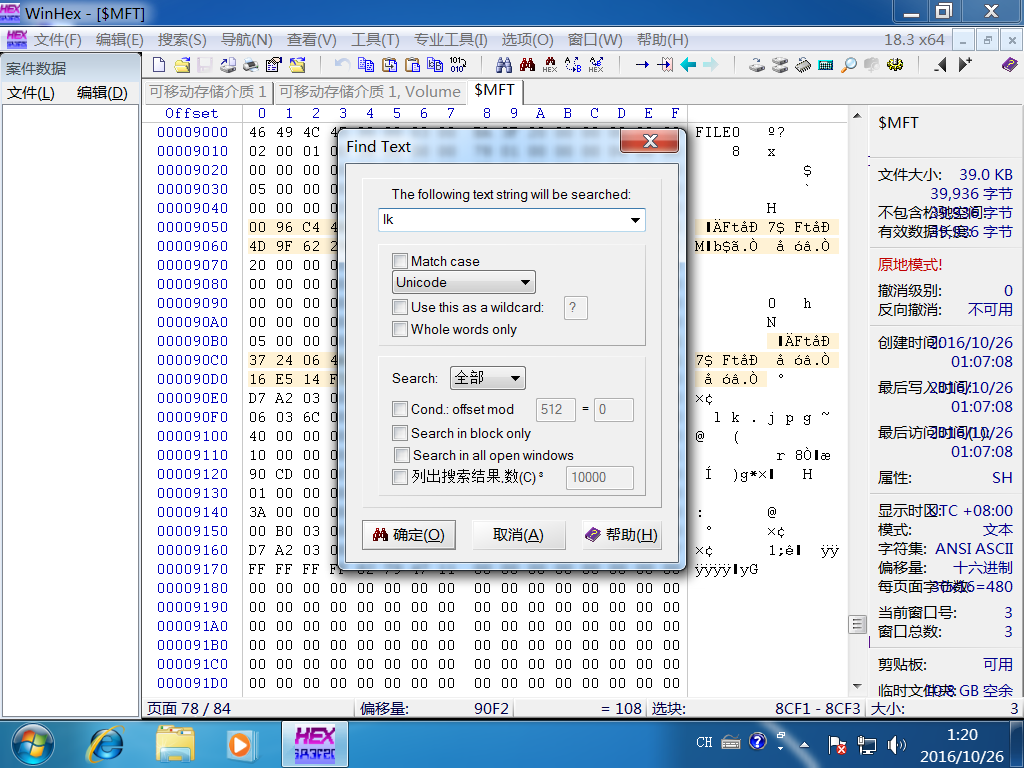The width and height of the screenshot is (1024, 768).
Task: Open the search text history dropdown
Action: click(635, 220)
